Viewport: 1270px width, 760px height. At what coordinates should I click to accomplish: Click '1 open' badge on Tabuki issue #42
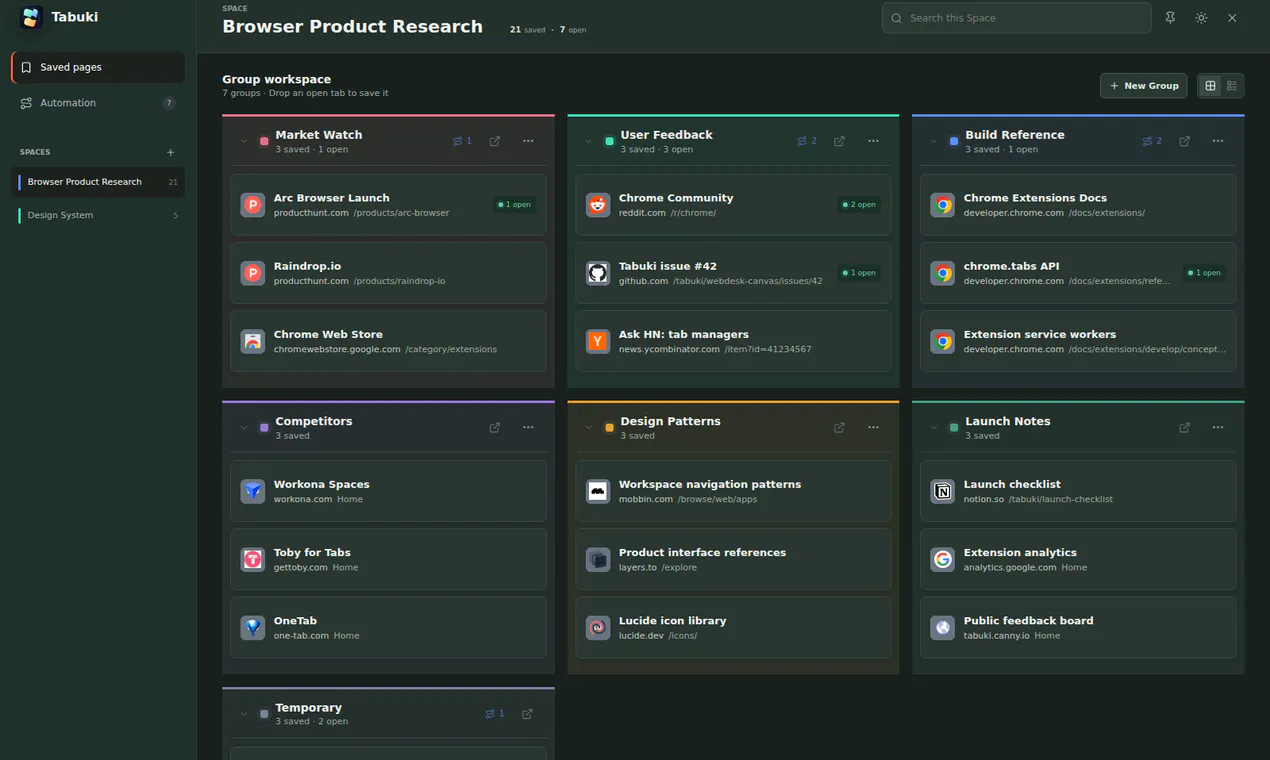pyautogui.click(x=858, y=273)
